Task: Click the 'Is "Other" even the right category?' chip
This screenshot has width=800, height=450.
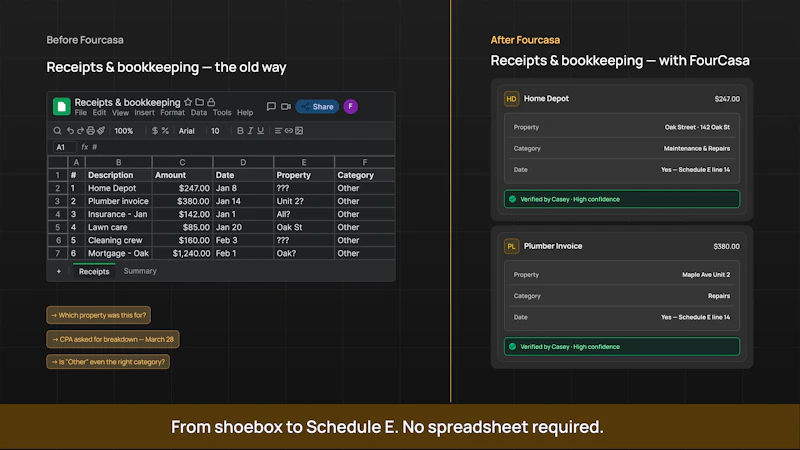Action: 108,362
